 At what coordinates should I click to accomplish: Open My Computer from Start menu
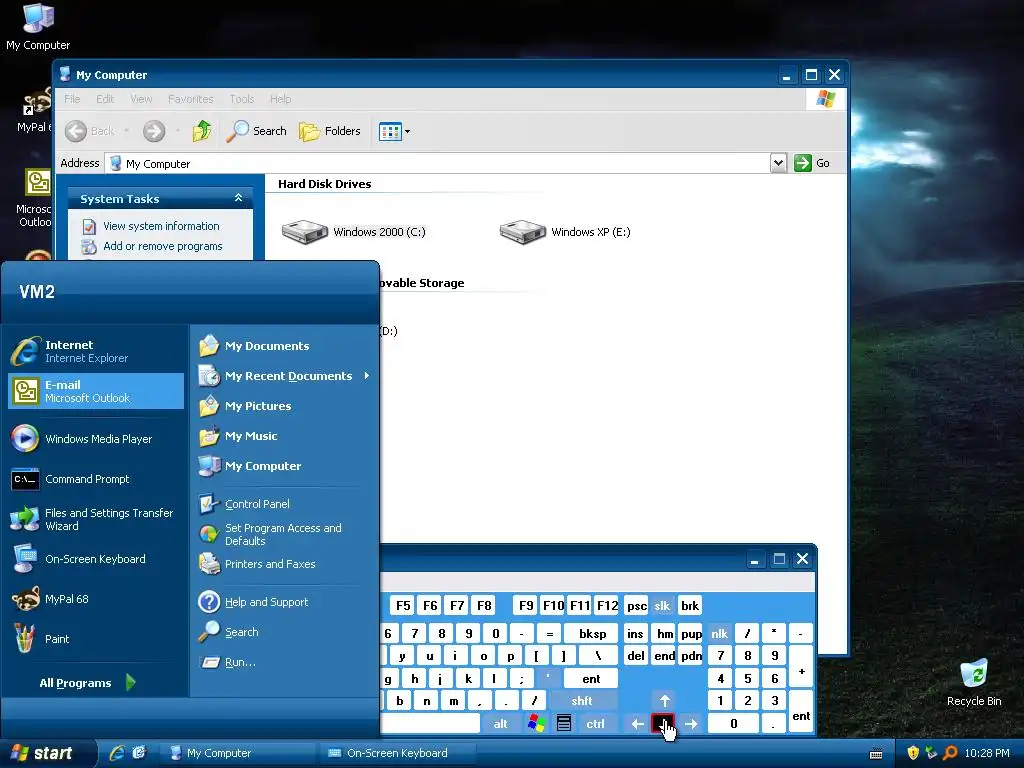click(x=285, y=466)
